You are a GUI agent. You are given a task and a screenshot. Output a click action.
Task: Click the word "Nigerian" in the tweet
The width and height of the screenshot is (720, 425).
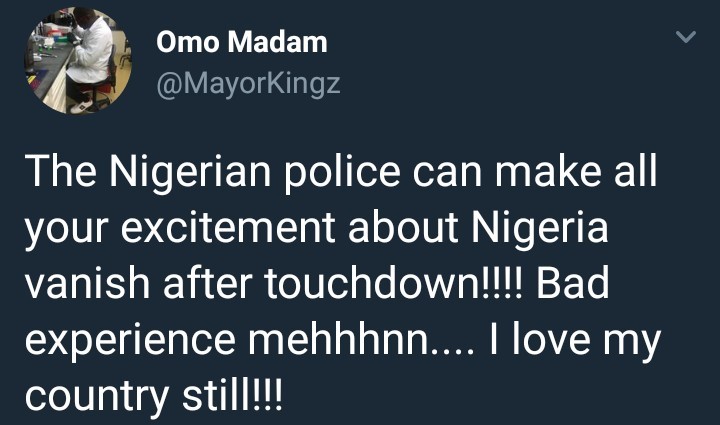197,174
